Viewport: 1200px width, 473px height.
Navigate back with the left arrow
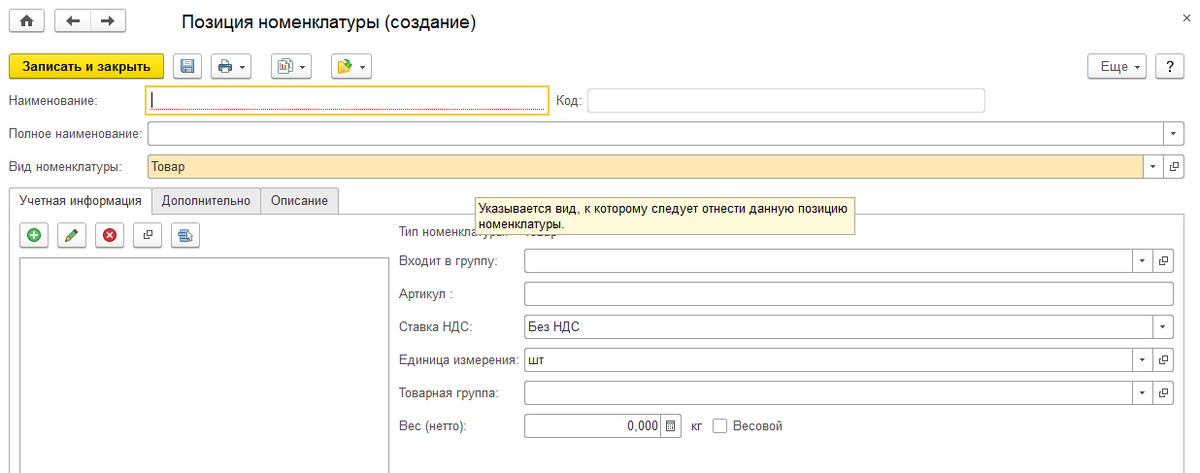tap(73, 21)
